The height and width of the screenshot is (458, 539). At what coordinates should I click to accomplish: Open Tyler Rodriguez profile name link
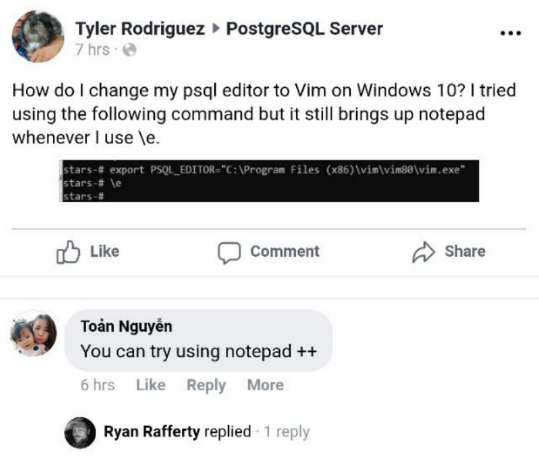click(140, 29)
